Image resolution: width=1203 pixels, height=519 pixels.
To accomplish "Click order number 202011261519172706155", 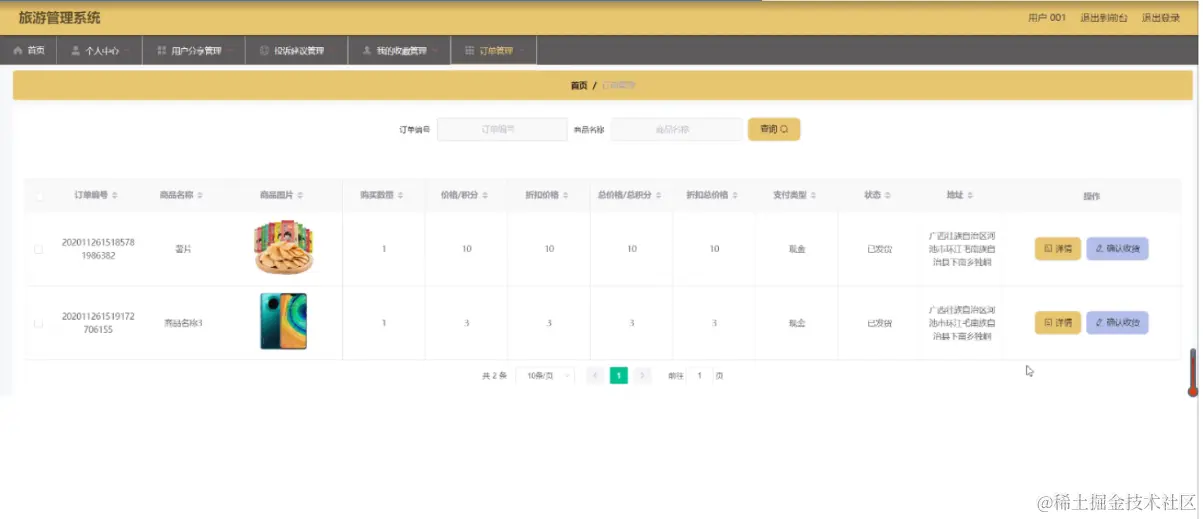I will click(98, 322).
